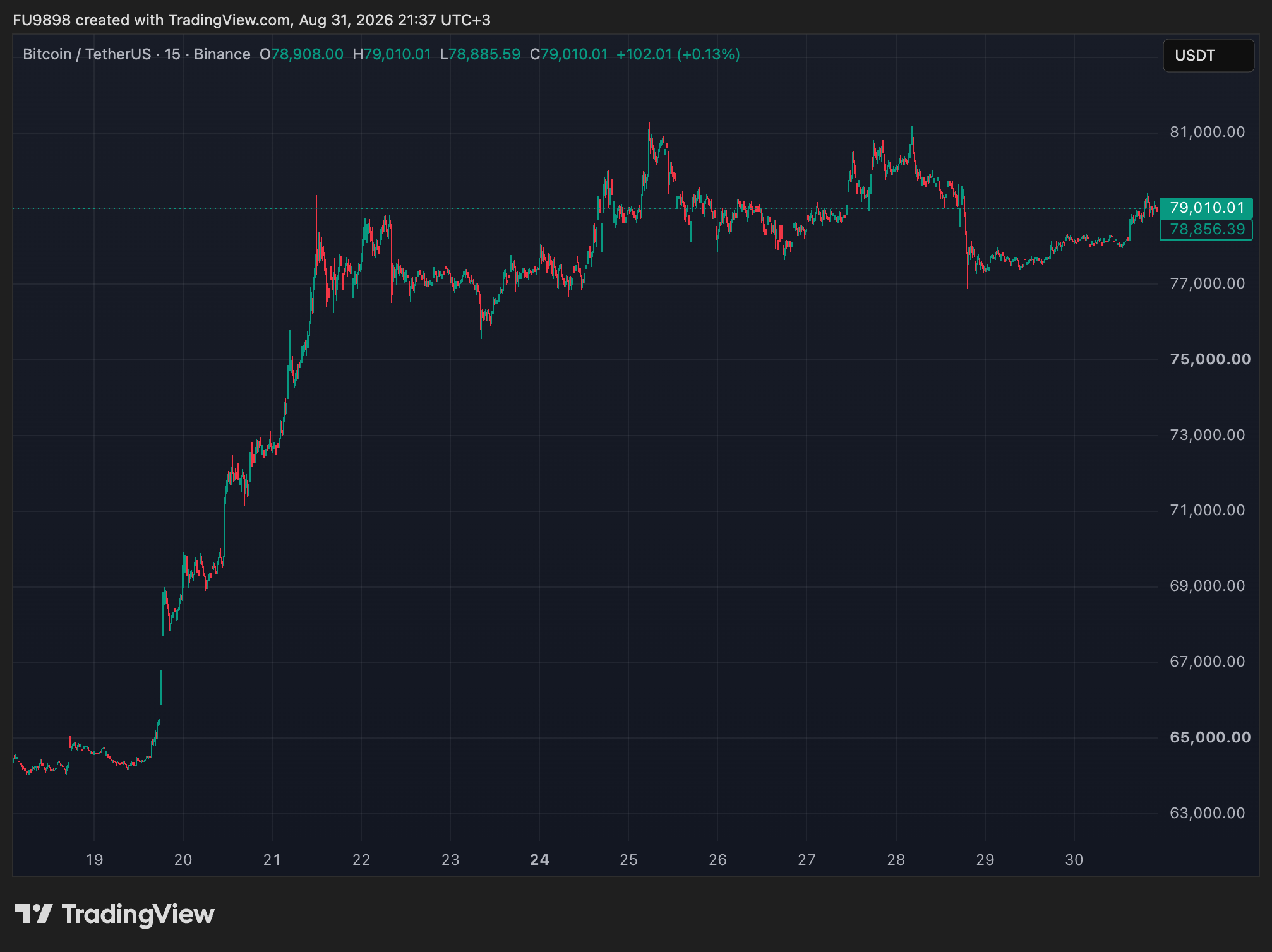Screen dimensions: 1272x952
Task: Click the 67,000.00 price axis label
Action: point(1208,662)
